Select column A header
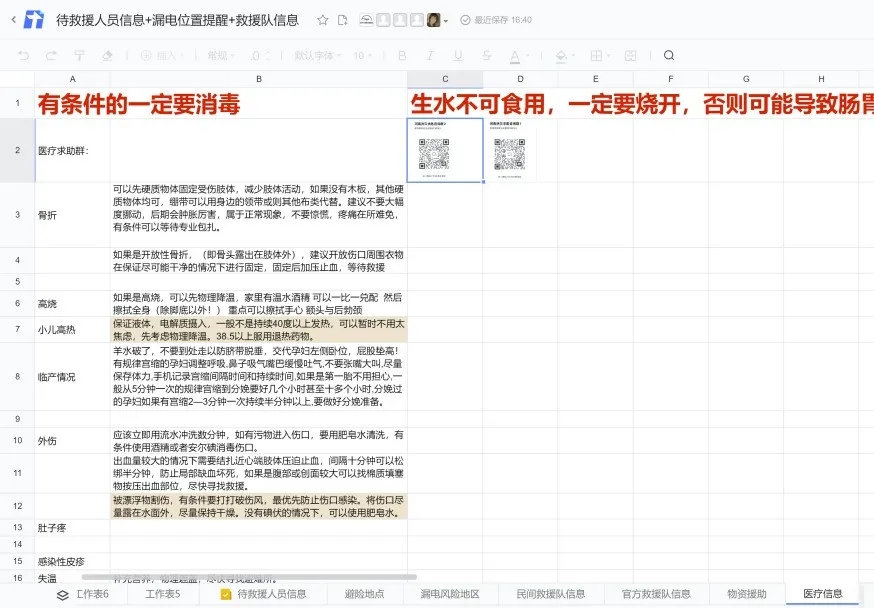Image resolution: width=874 pixels, height=608 pixels. click(72, 79)
